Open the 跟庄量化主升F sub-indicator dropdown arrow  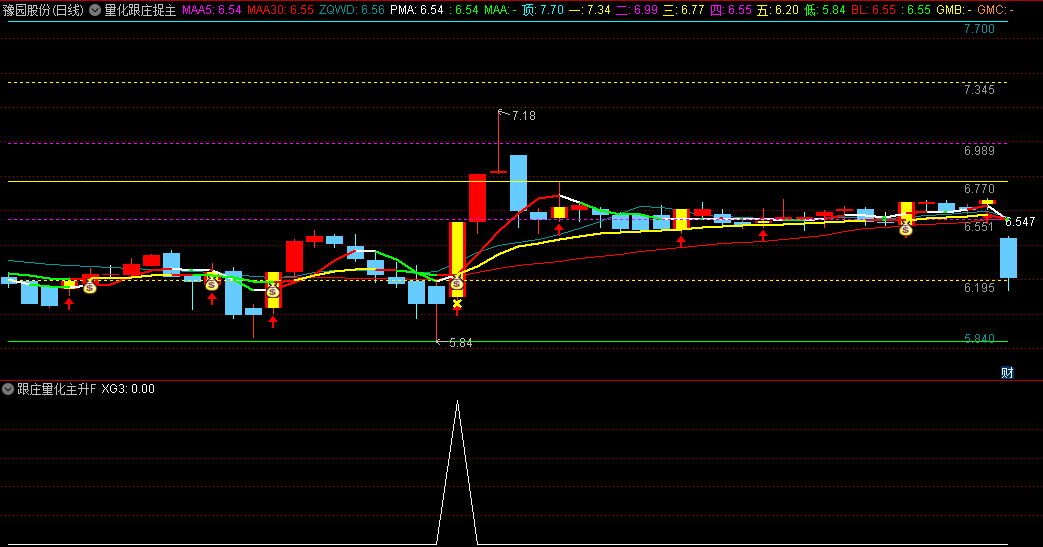tap(9, 389)
